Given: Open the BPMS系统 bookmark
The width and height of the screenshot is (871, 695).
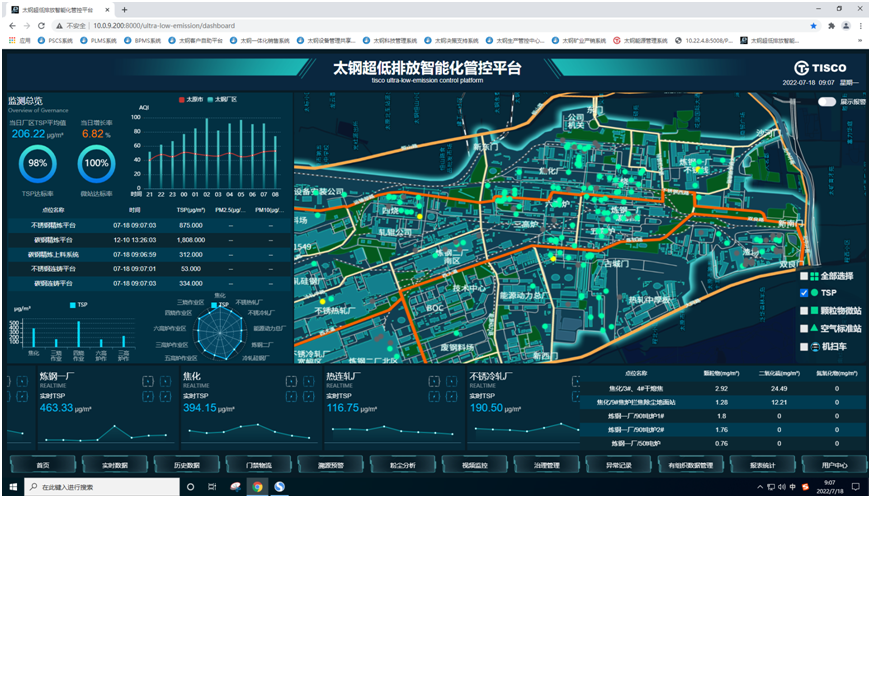Looking at the screenshot, I should [142, 40].
